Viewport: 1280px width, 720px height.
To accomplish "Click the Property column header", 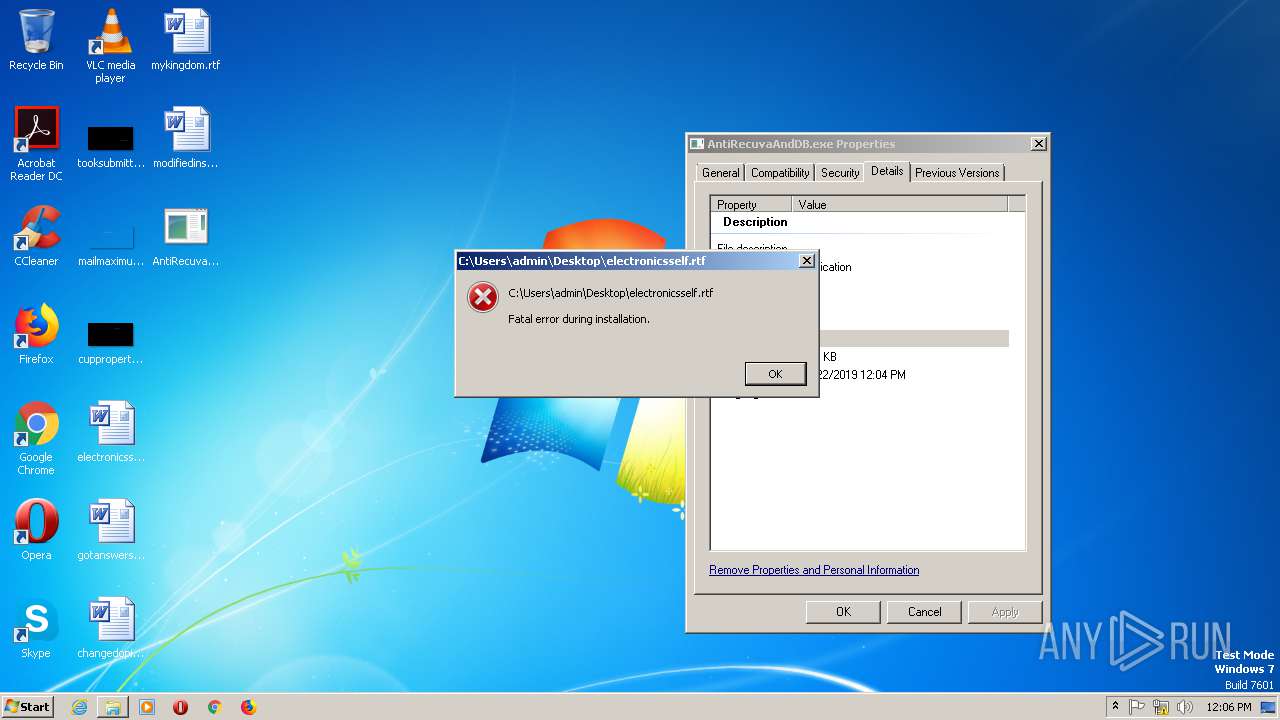I will [x=751, y=204].
